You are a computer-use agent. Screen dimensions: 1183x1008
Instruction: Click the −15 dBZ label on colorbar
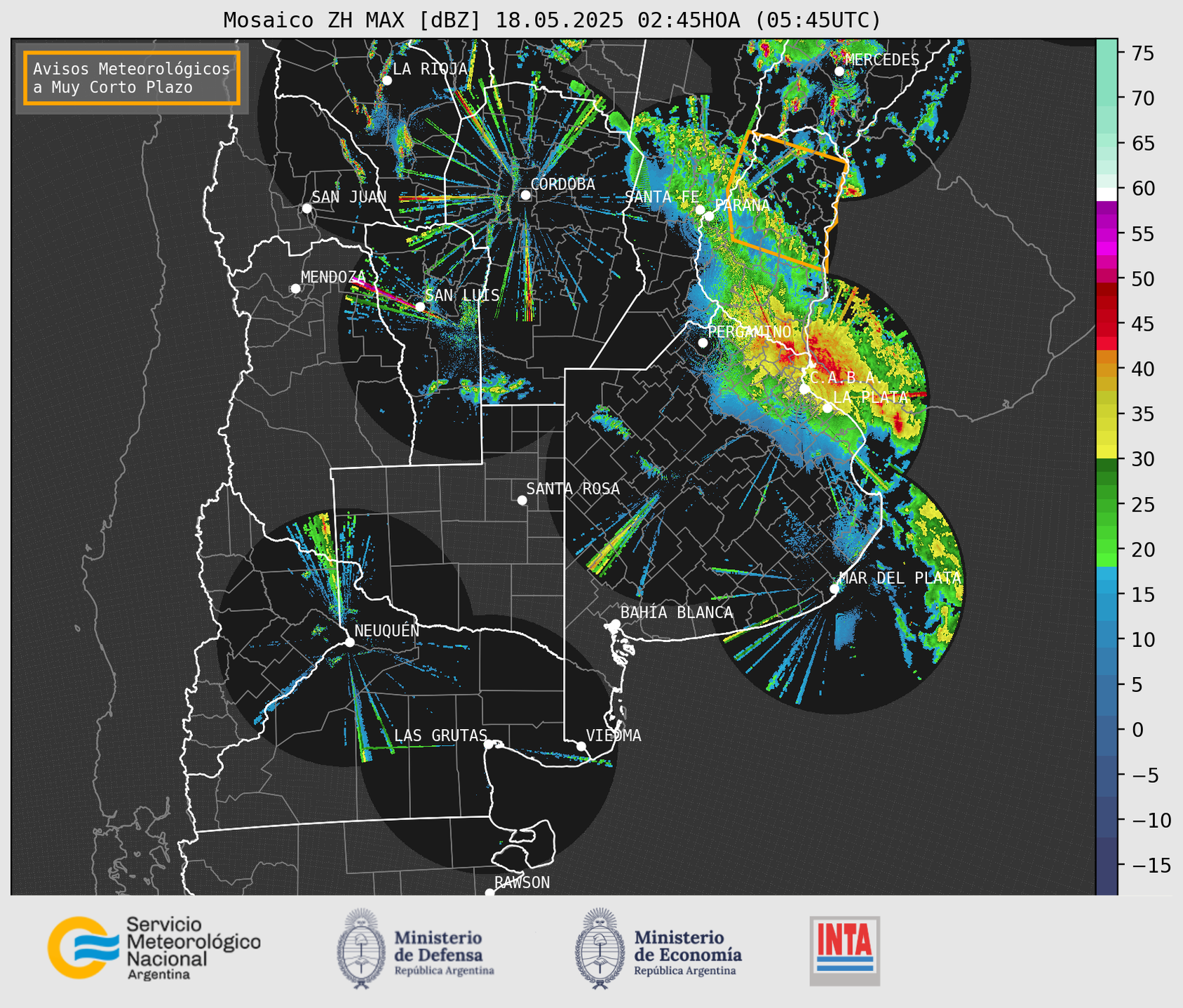point(1151,866)
